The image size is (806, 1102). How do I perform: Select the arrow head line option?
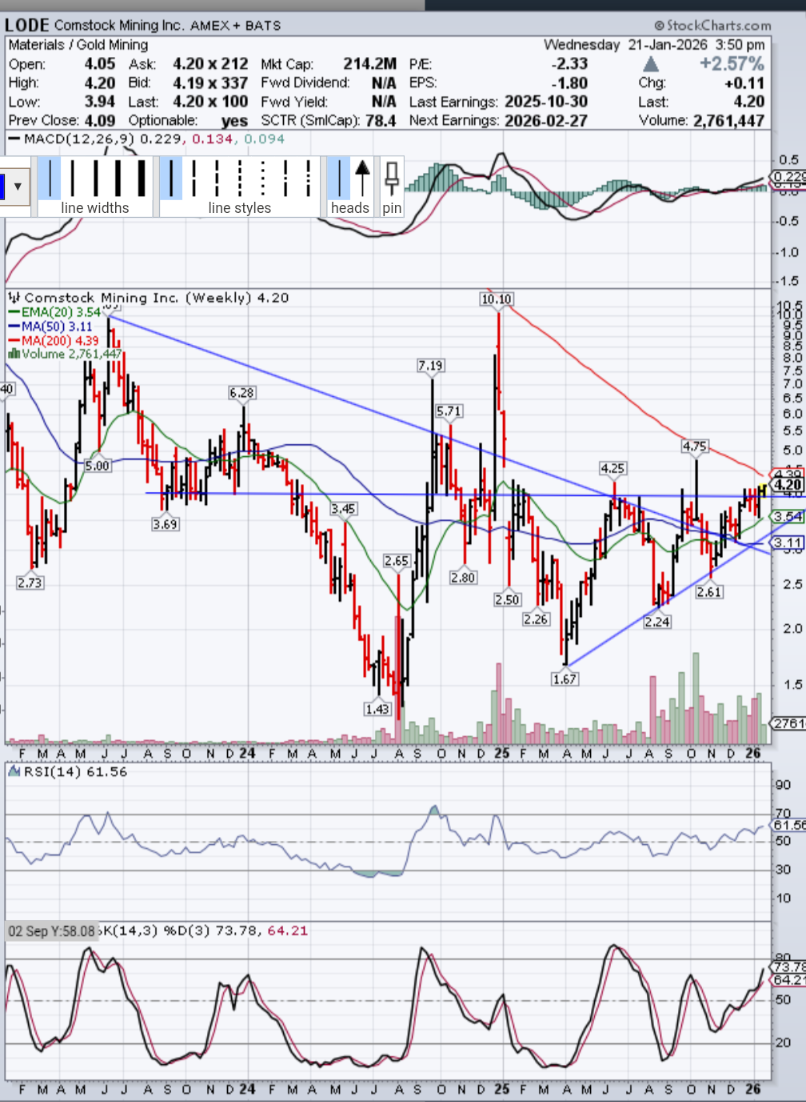click(362, 178)
